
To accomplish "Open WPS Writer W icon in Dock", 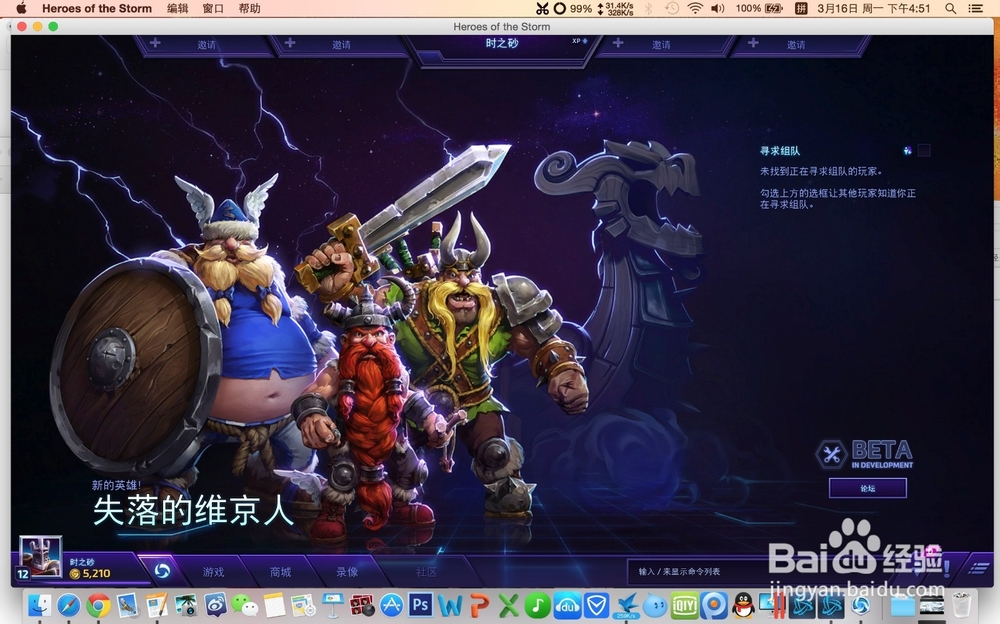I will [x=450, y=605].
